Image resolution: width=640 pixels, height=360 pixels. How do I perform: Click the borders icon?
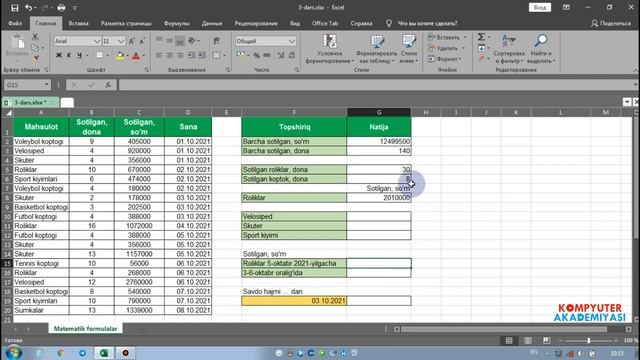[100, 55]
